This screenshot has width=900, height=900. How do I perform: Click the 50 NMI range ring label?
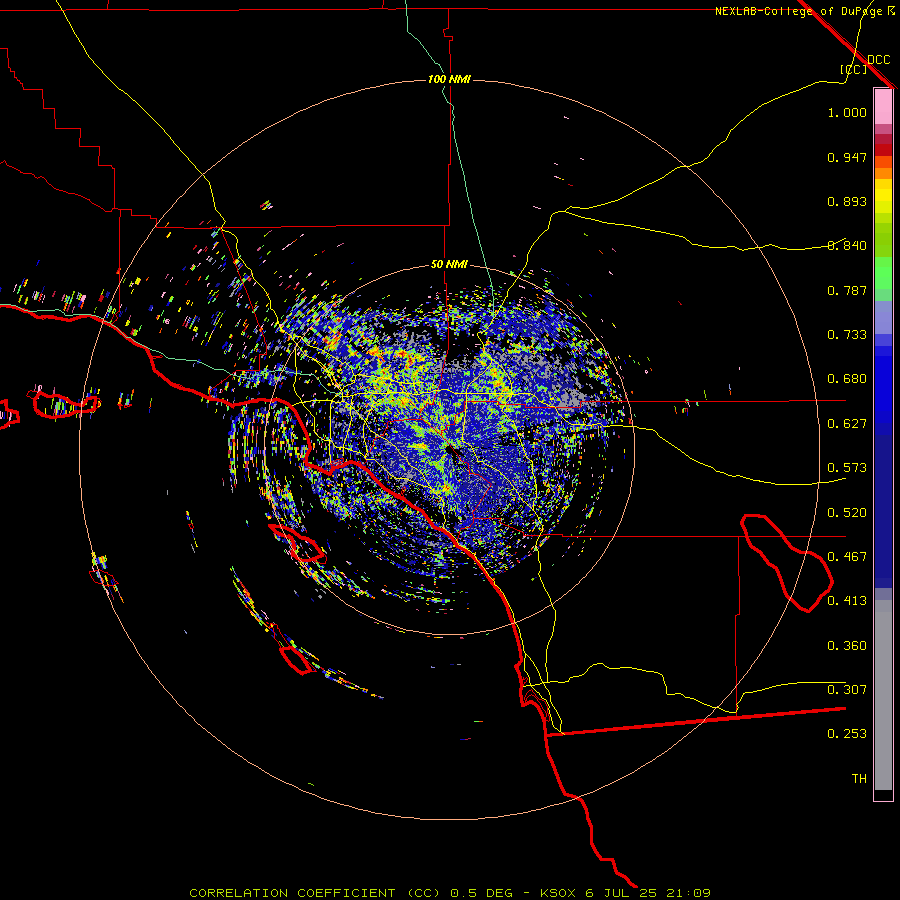[x=449, y=264]
